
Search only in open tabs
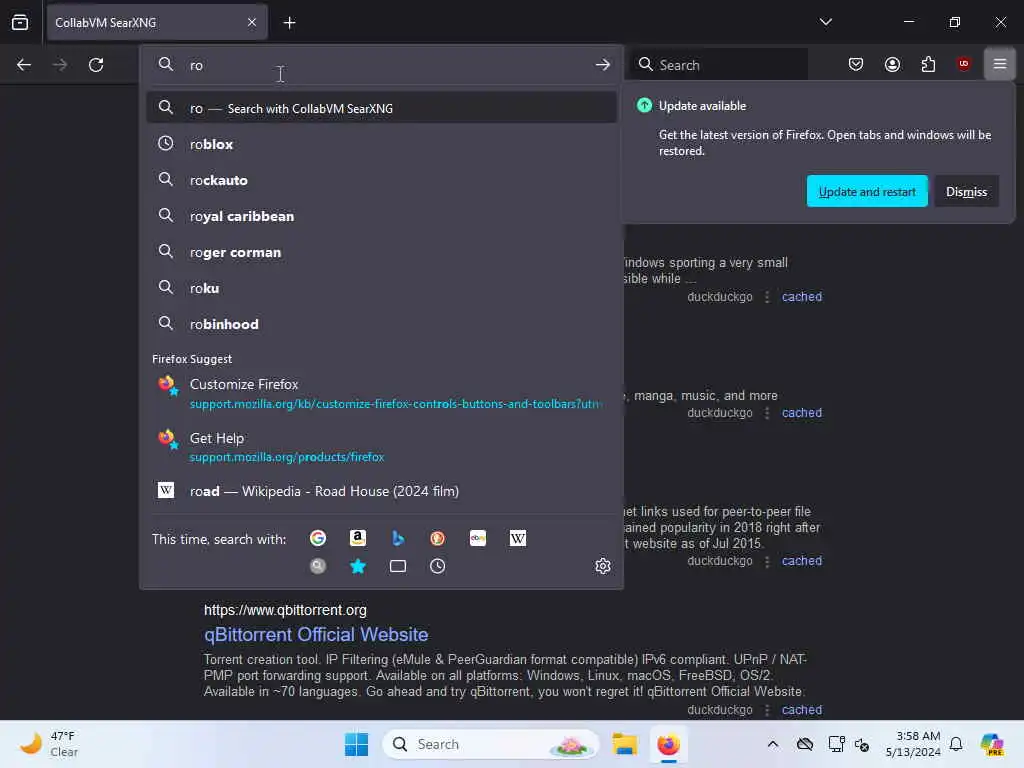click(398, 566)
